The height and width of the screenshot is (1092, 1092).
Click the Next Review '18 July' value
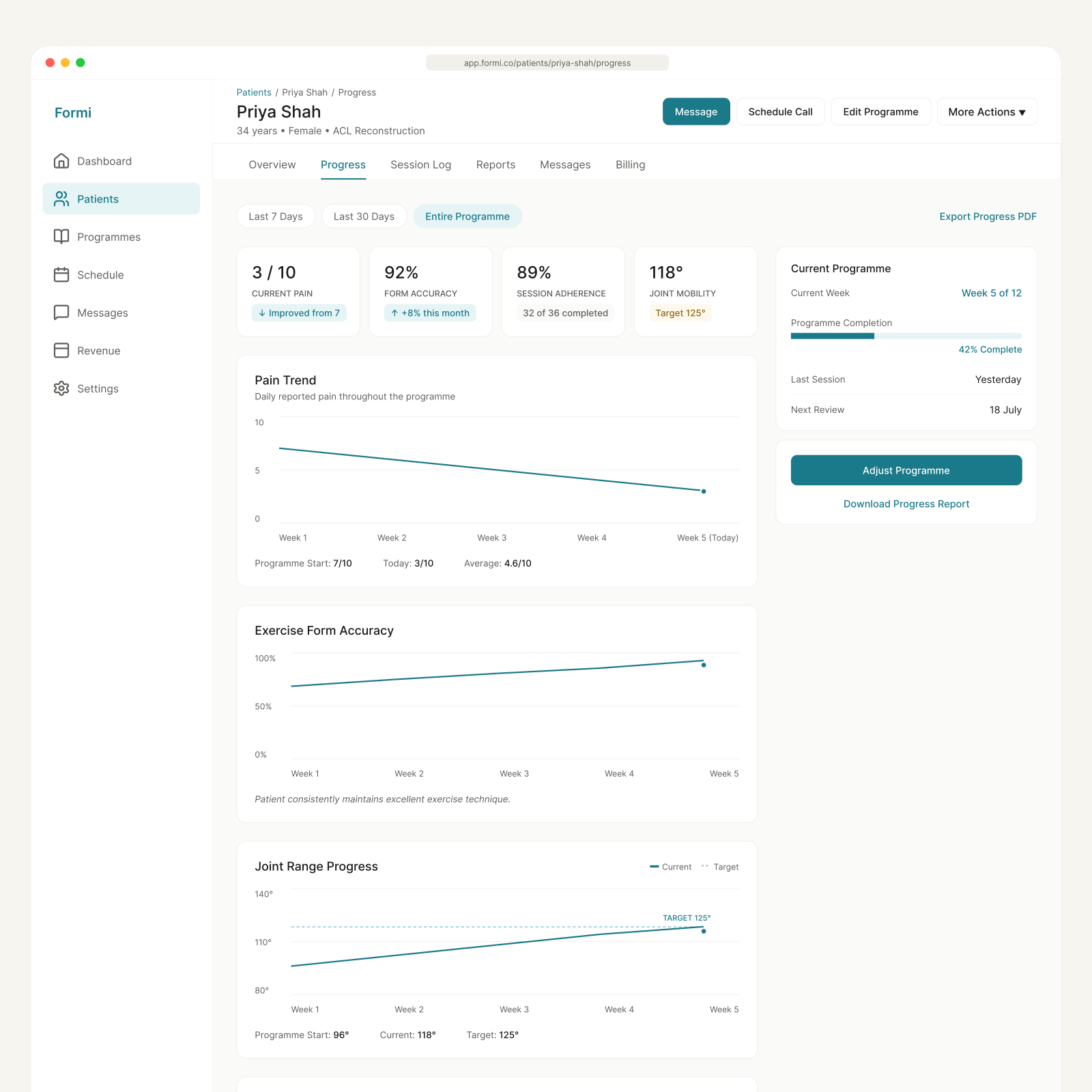[1005, 409]
